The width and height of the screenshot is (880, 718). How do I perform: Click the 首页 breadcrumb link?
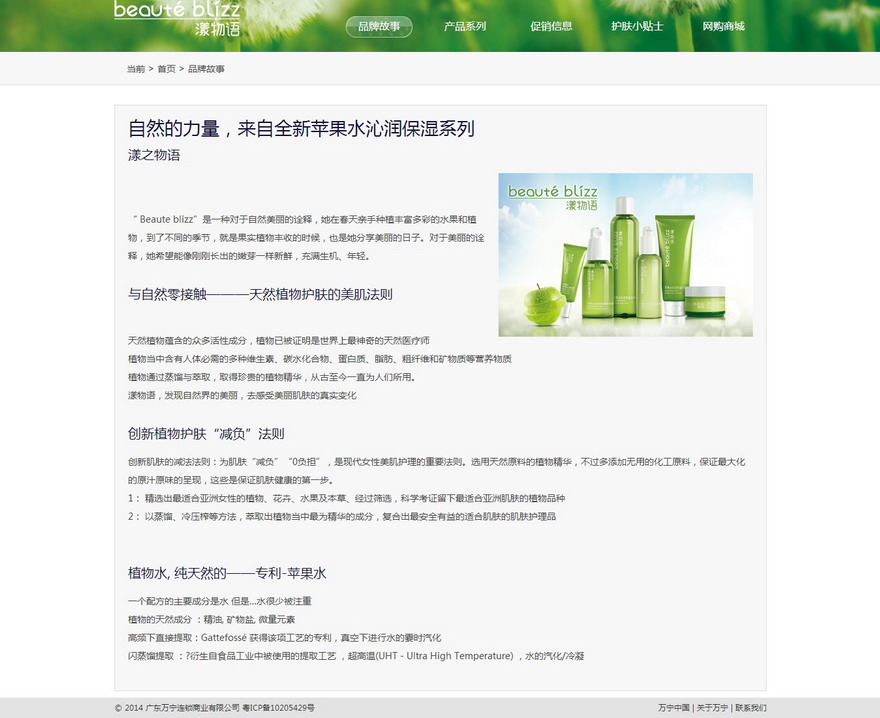(x=166, y=69)
